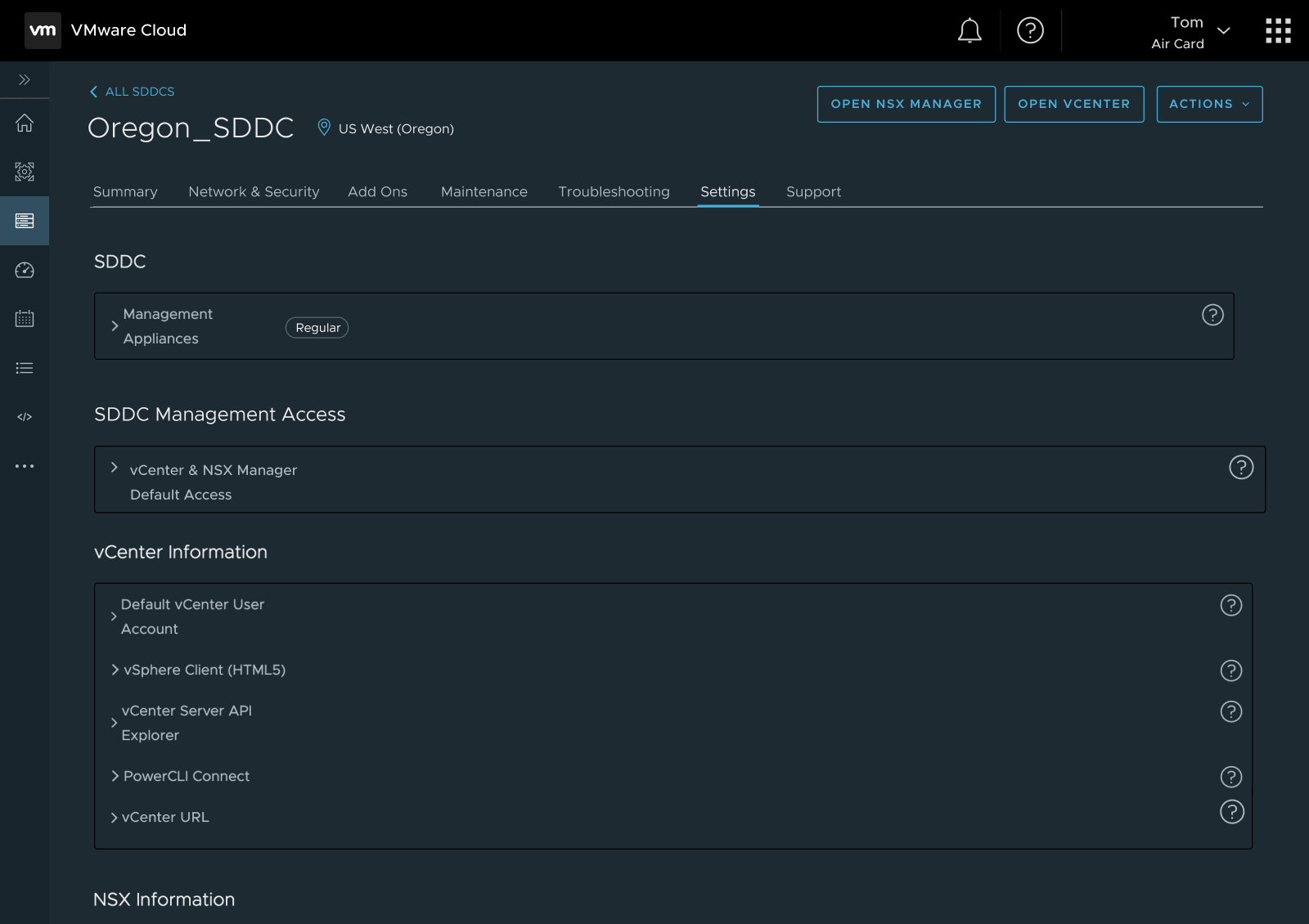The image size is (1309, 924).
Task: Open help for vCenter Server API Explorer
Action: coord(1231,711)
